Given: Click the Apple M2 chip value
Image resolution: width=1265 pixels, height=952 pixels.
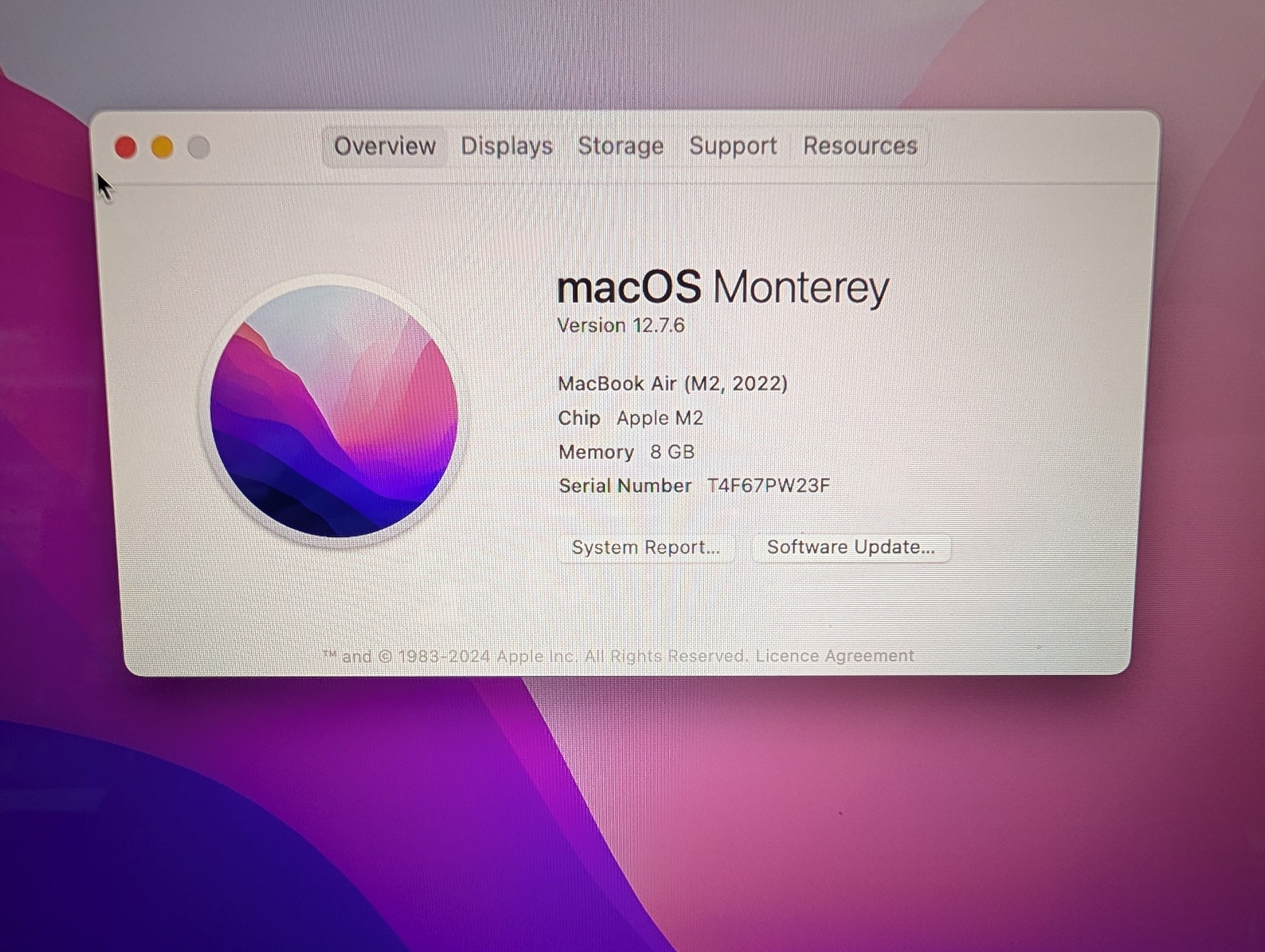Looking at the screenshot, I should [660, 419].
